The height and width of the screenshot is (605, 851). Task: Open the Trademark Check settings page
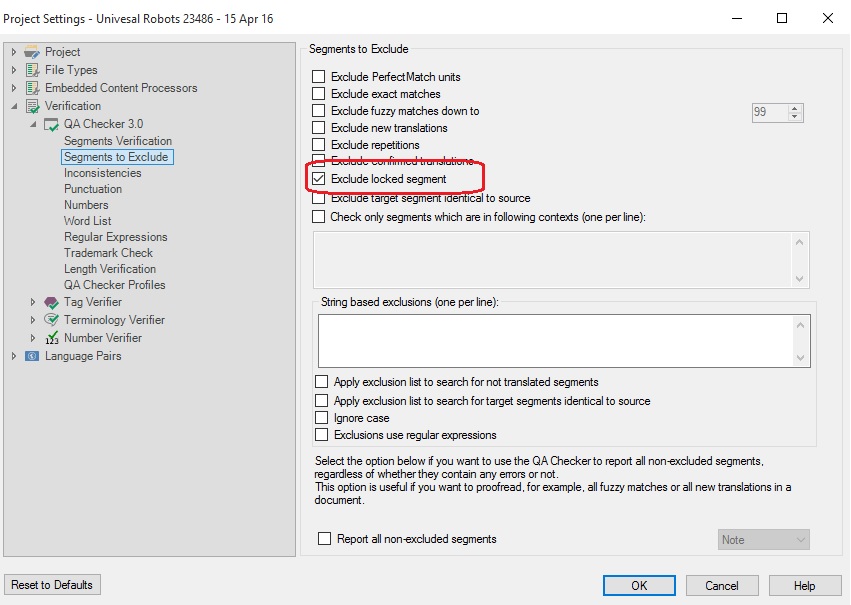click(x=108, y=253)
